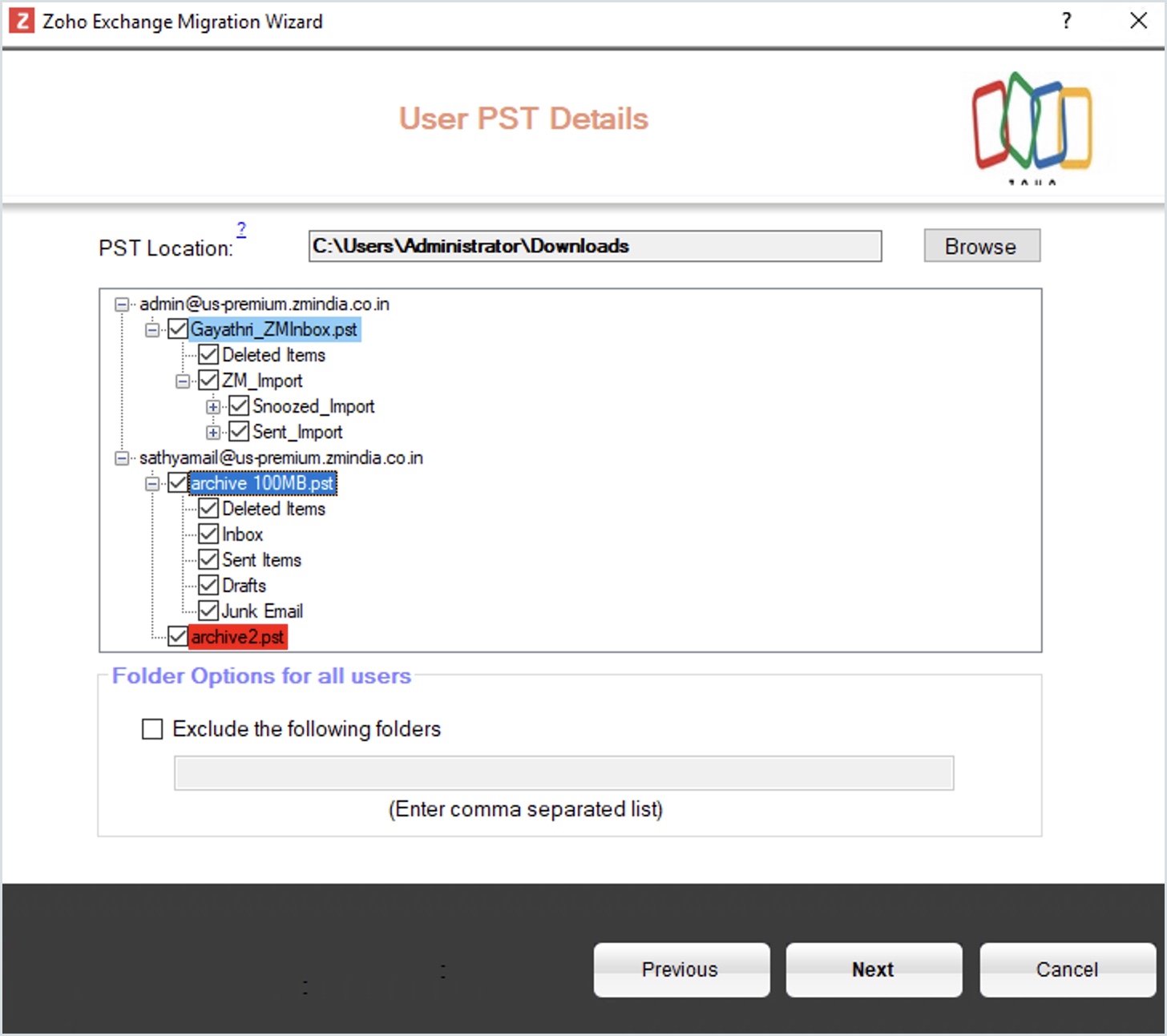This screenshot has width=1167, height=1036.
Task: Proceed with the Next button
Action: click(874, 970)
